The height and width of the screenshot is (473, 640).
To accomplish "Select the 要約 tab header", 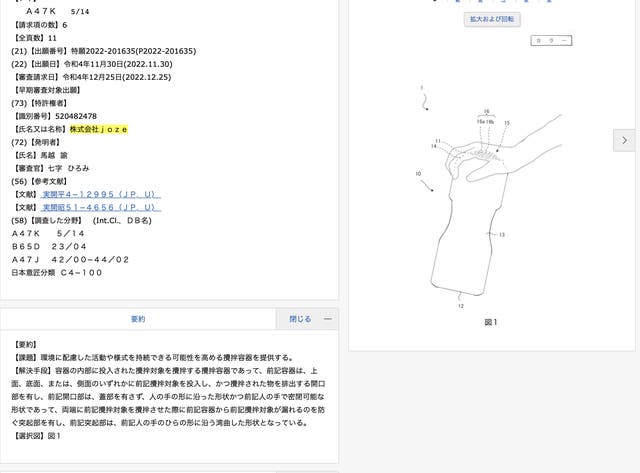I will [x=138, y=319].
